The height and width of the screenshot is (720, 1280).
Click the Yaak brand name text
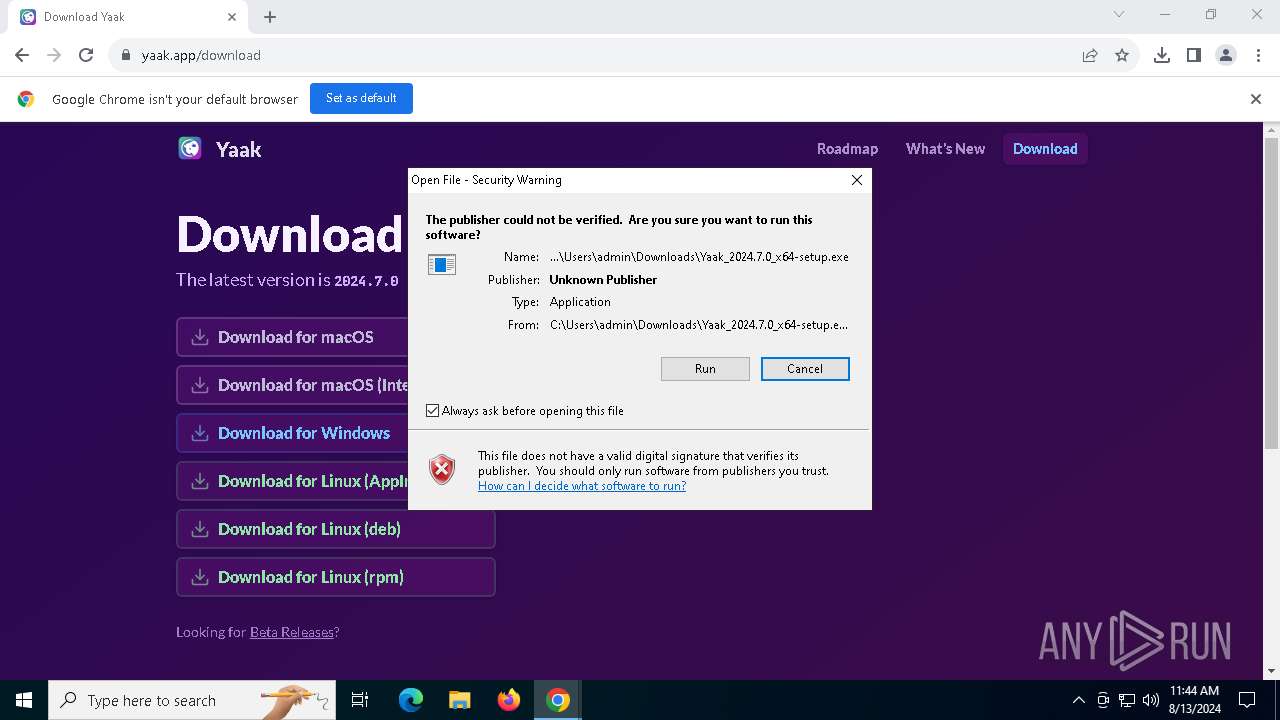coord(239,149)
